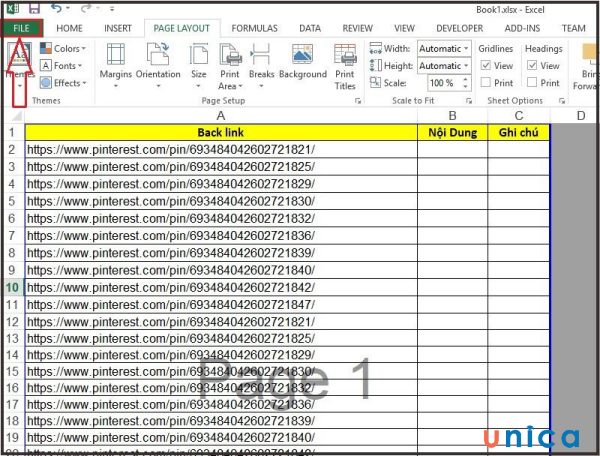This screenshot has height=456, width=600.
Task: Click the pinterest link in row 5
Action: [x=171, y=201]
